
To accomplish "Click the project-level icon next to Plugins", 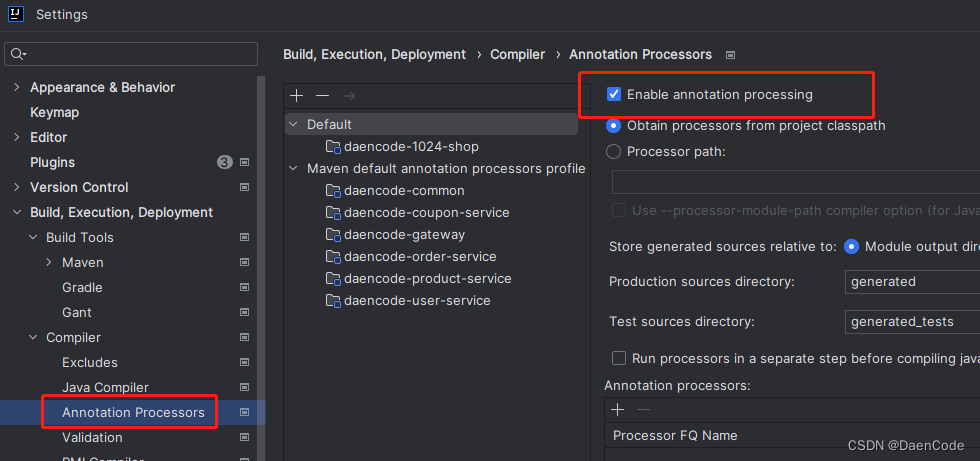I will (x=245, y=162).
